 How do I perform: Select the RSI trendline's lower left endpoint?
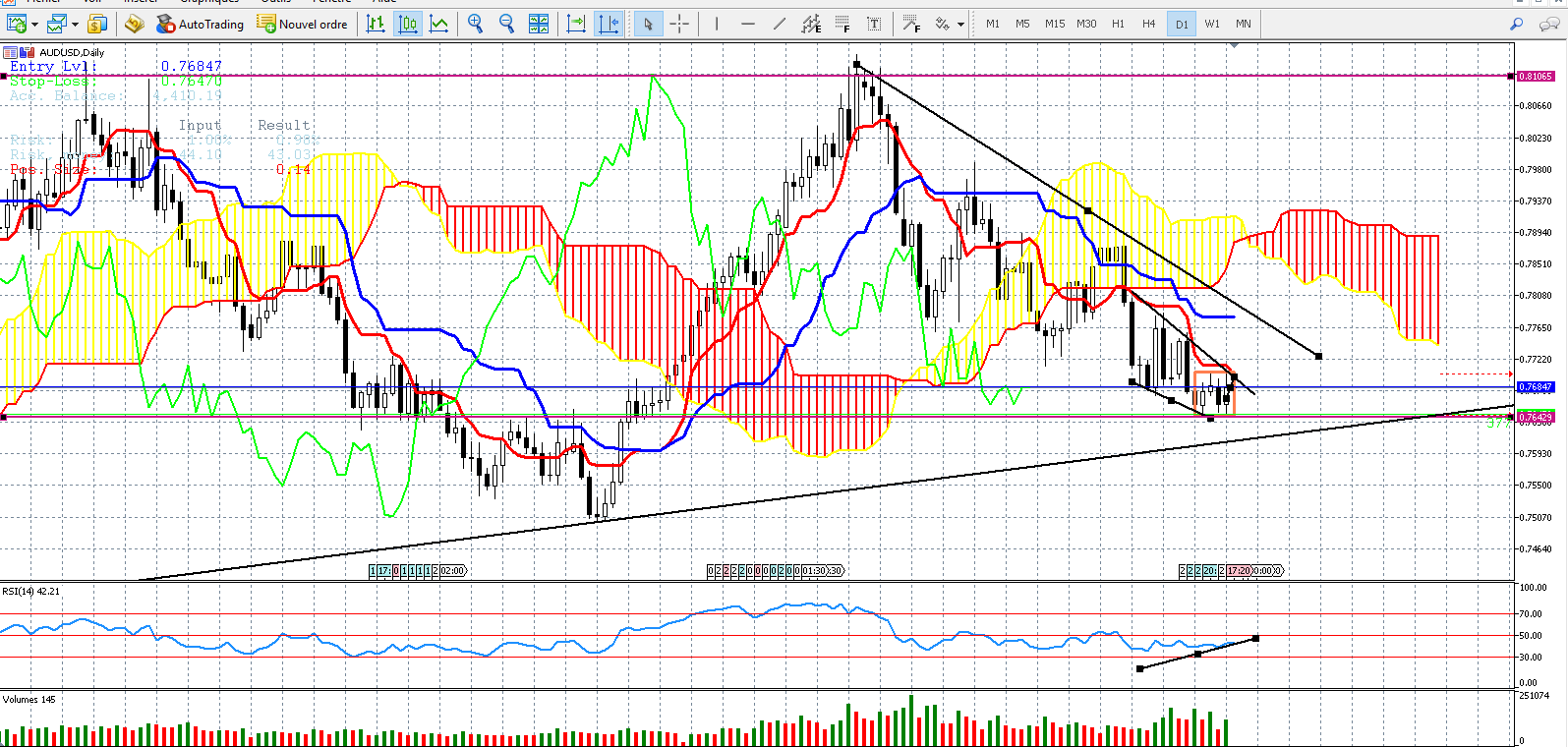pos(1140,669)
